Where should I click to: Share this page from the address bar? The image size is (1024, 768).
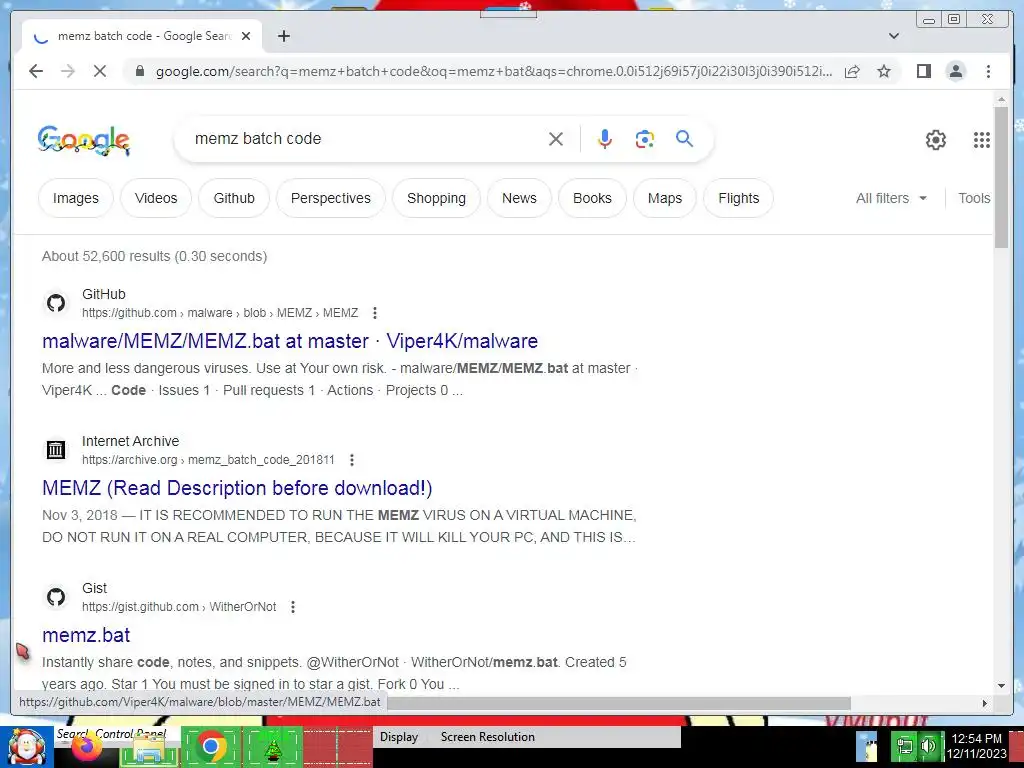coord(852,71)
